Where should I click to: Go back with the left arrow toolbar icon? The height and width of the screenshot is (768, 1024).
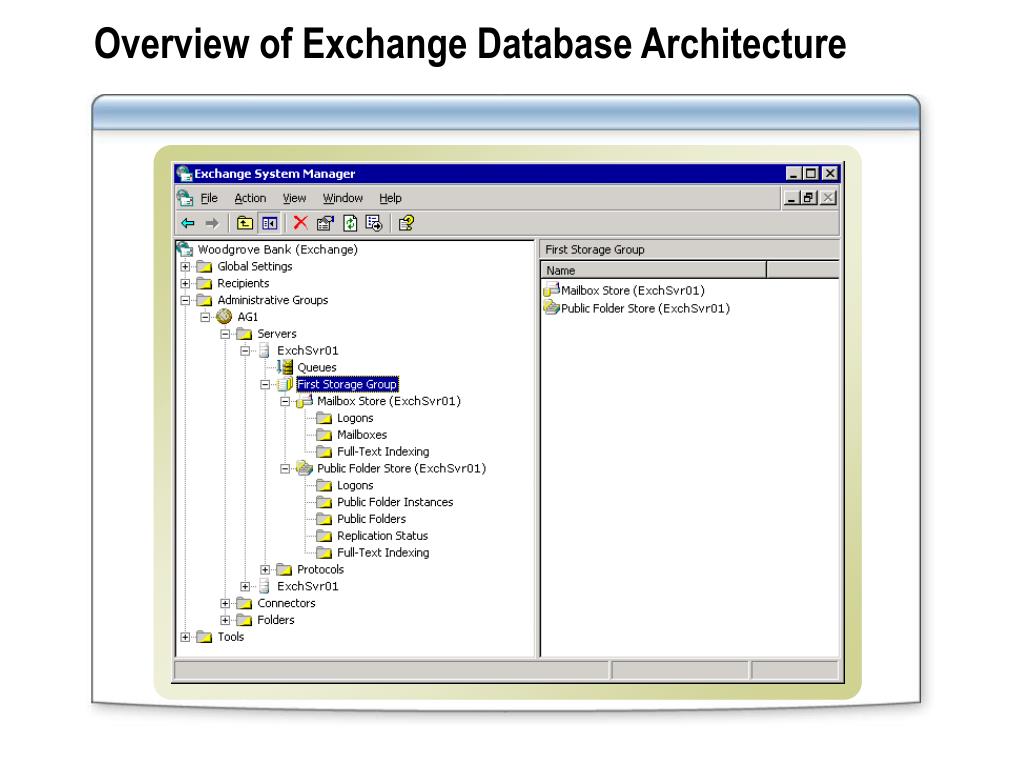pyautogui.click(x=188, y=223)
